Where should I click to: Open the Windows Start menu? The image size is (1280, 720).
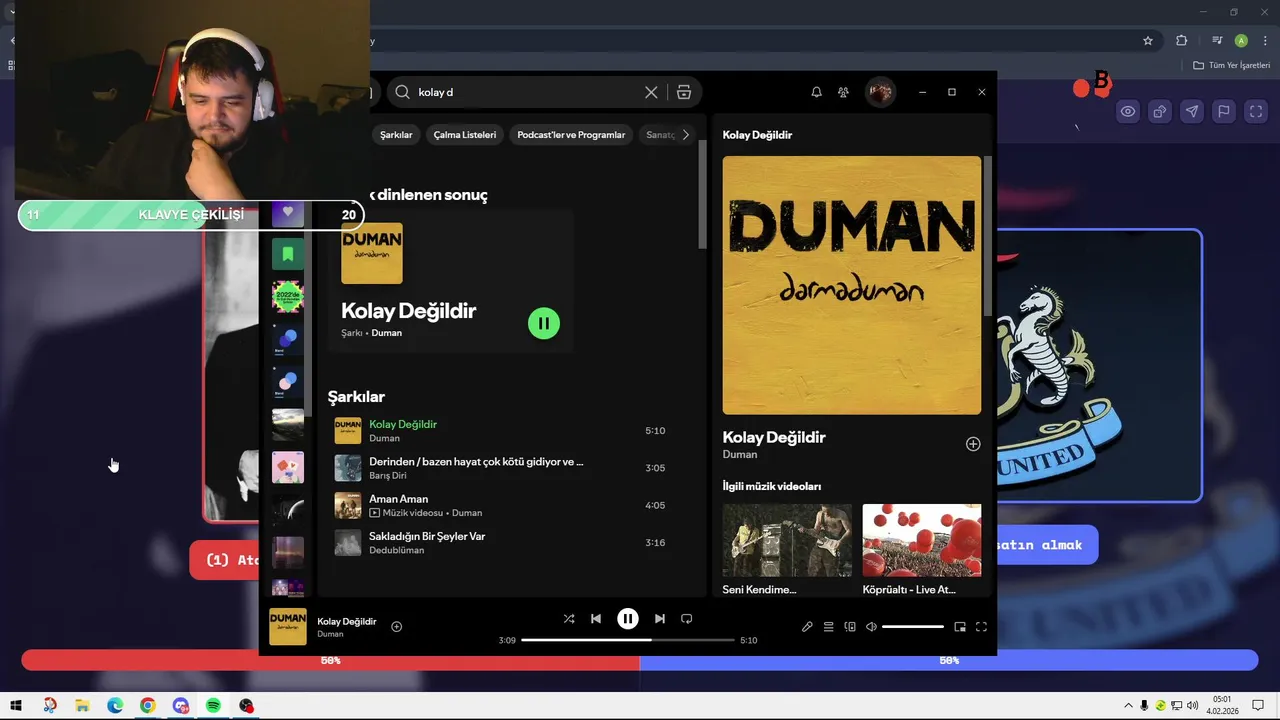click(16, 706)
